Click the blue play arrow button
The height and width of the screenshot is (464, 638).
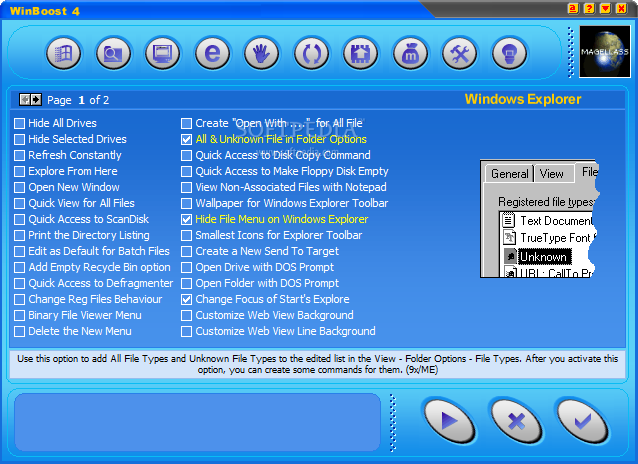click(449, 421)
